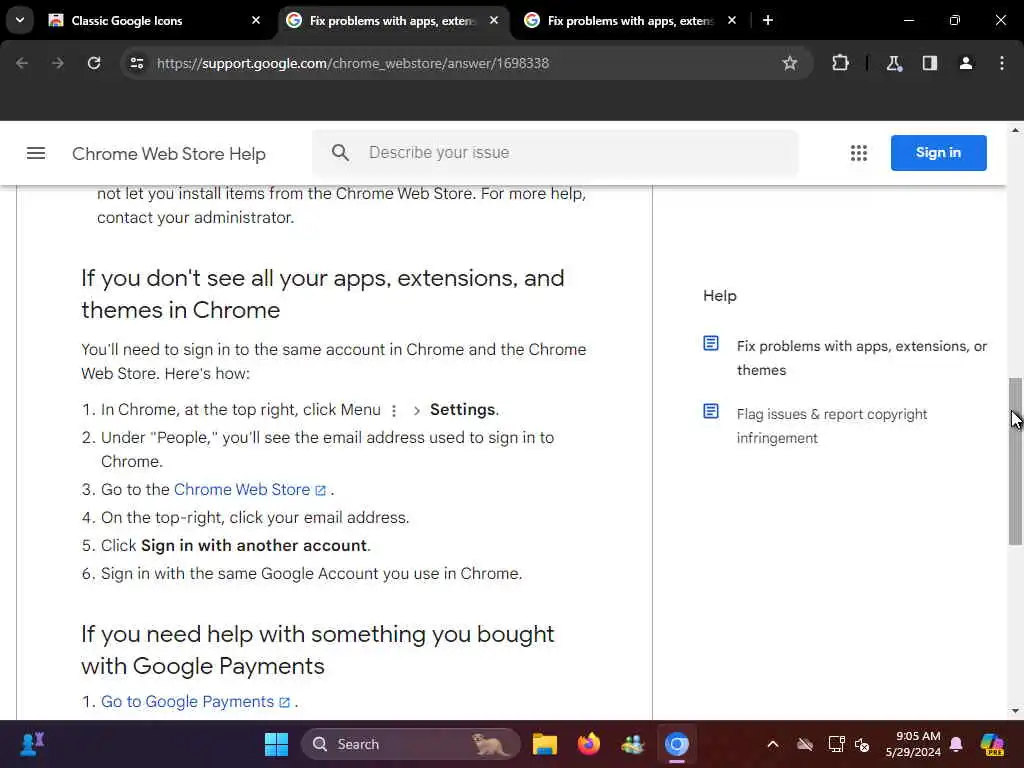Screen dimensions: 1024x768
Task: Close the Classic Google Icons tab
Action: tap(256, 21)
